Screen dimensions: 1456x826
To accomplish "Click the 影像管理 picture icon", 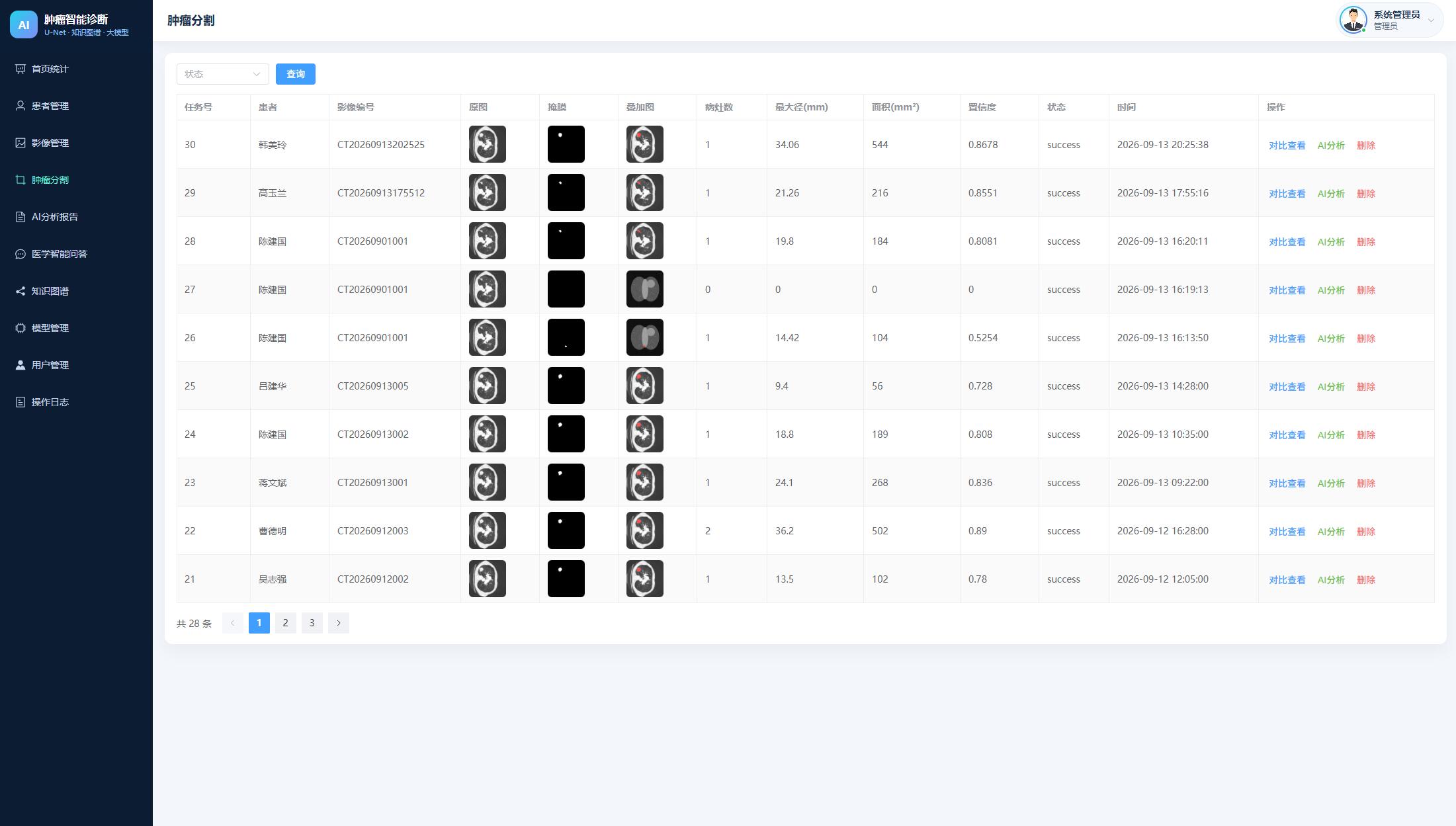I will [21, 143].
